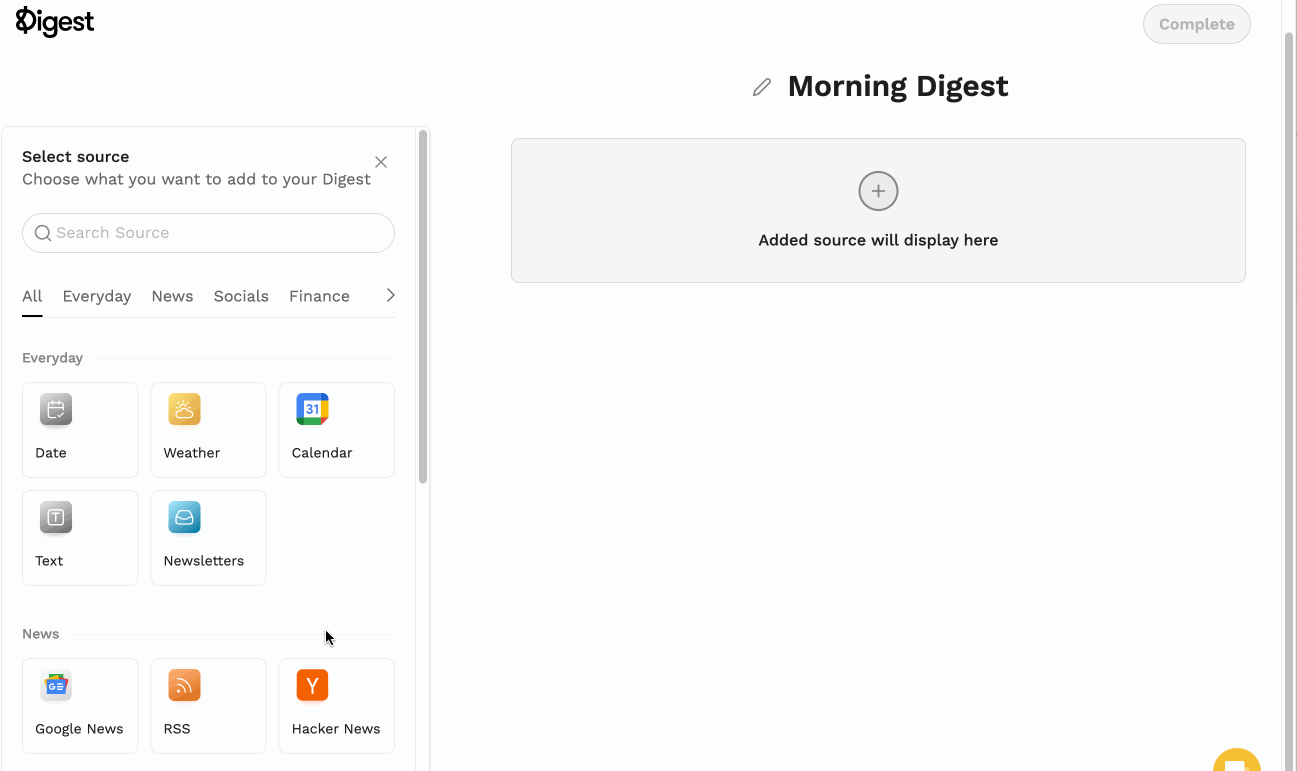Add the Text source
The image size is (1297, 771).
pos(80,538)
